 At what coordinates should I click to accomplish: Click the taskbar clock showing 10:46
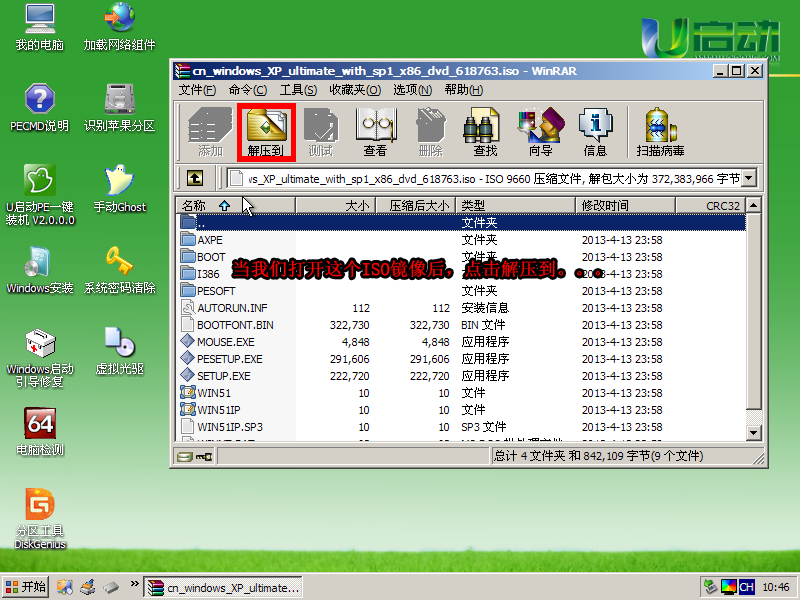(776, 587)
